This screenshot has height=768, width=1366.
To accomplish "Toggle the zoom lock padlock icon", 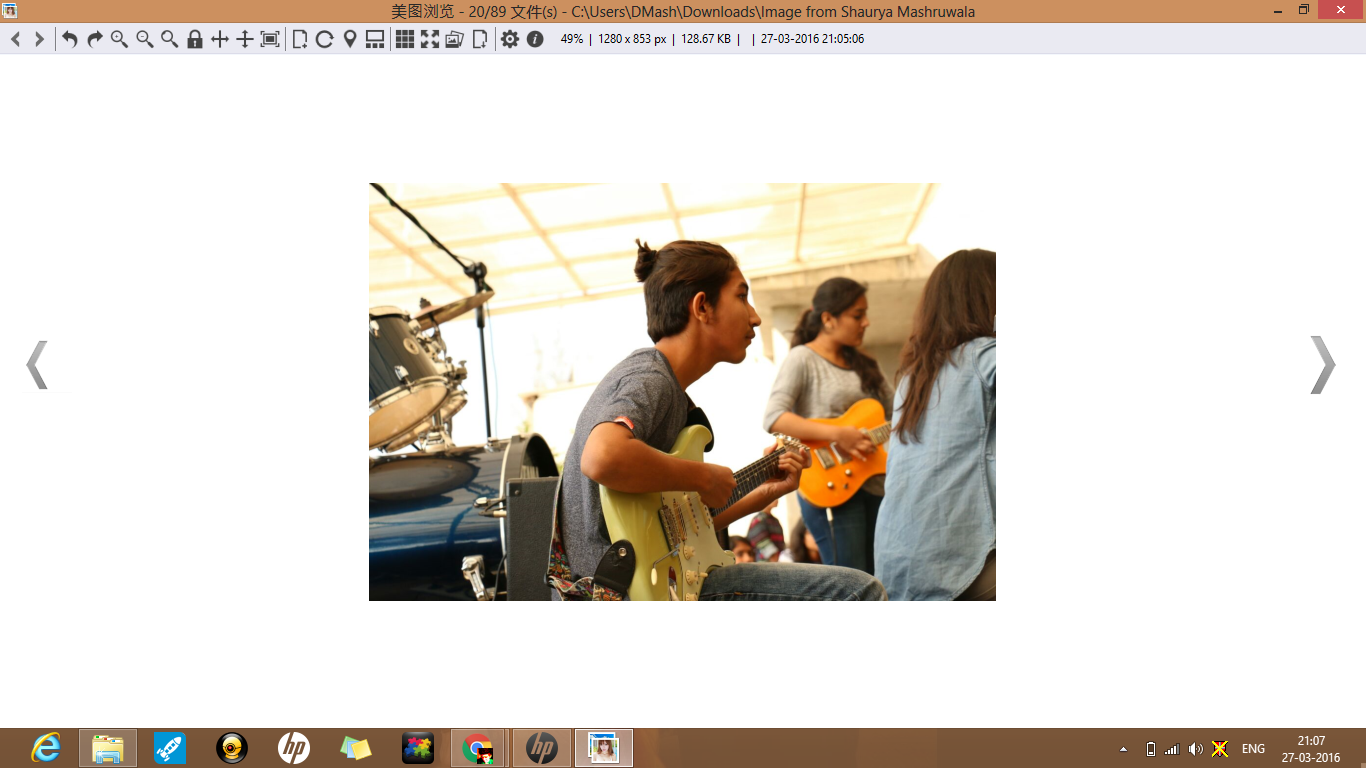I will point(195,39).
